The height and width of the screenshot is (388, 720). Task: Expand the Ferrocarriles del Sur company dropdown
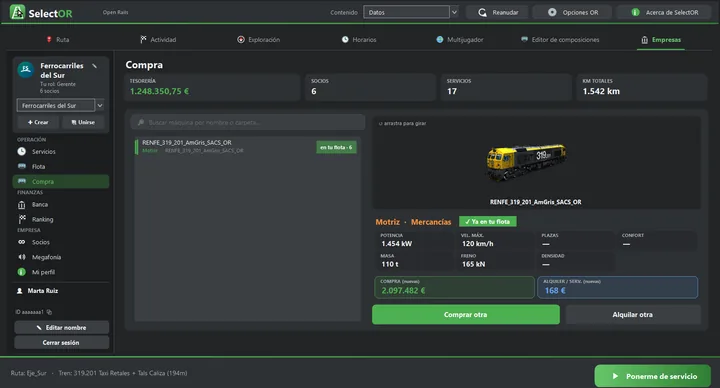(x=100, y=106)
